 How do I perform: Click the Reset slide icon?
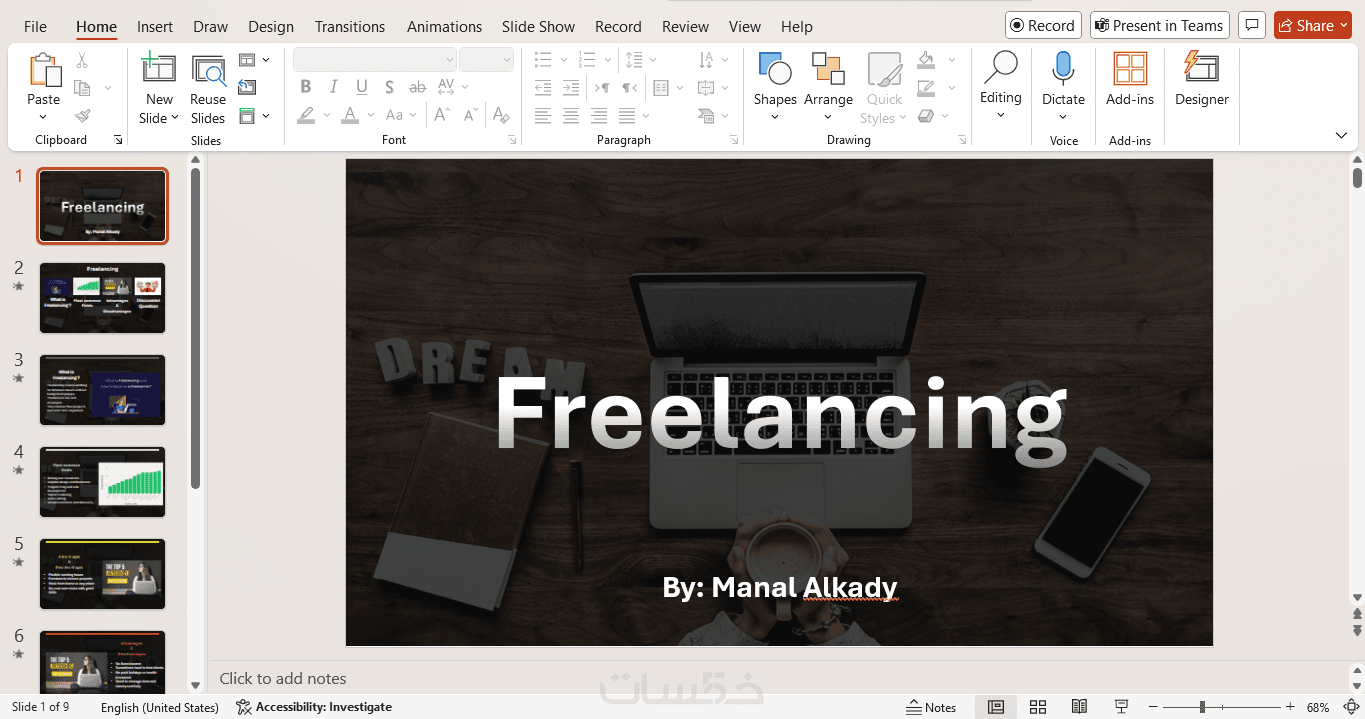pos(247,88)
